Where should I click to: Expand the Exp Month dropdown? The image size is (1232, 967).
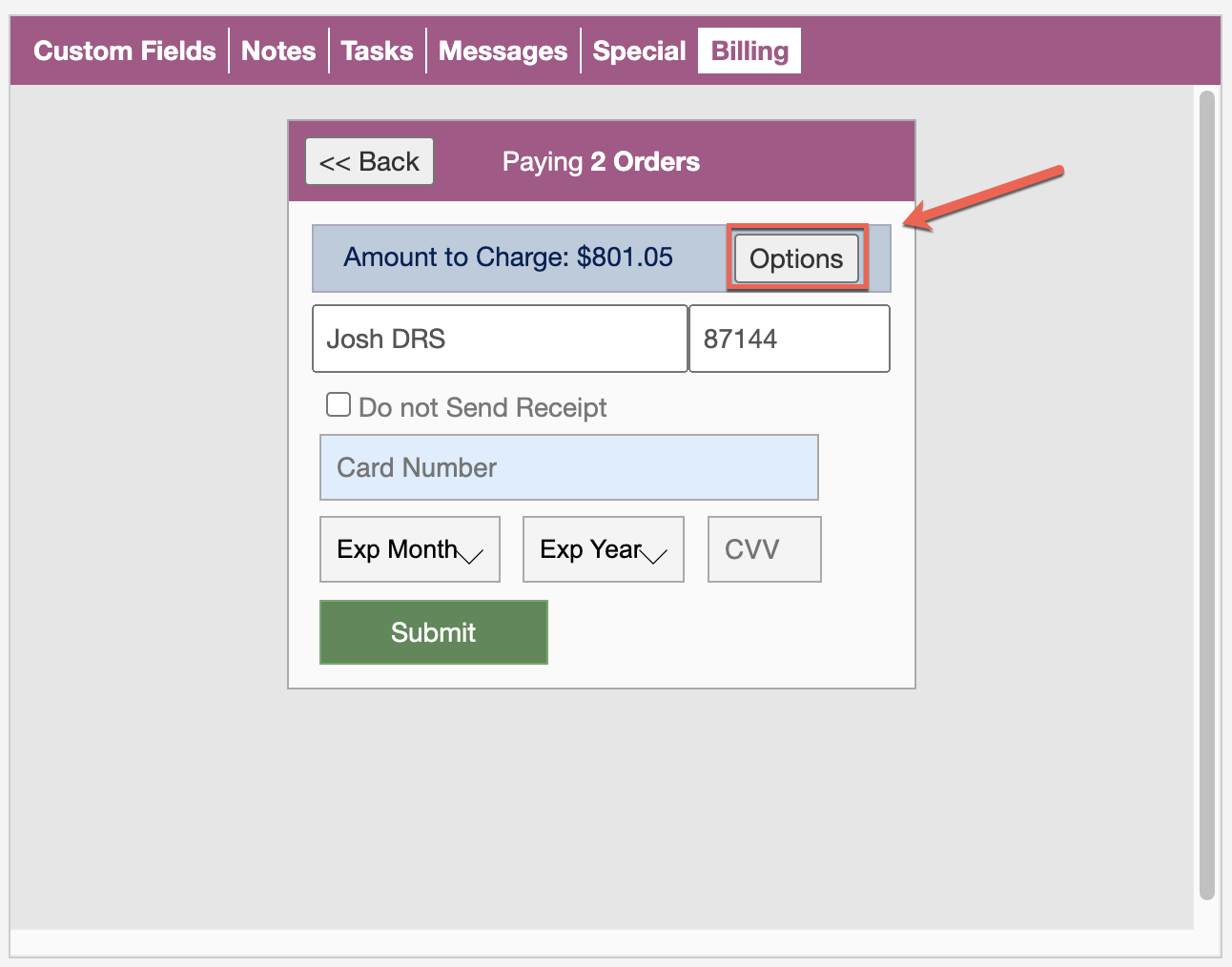pos(410,549)
